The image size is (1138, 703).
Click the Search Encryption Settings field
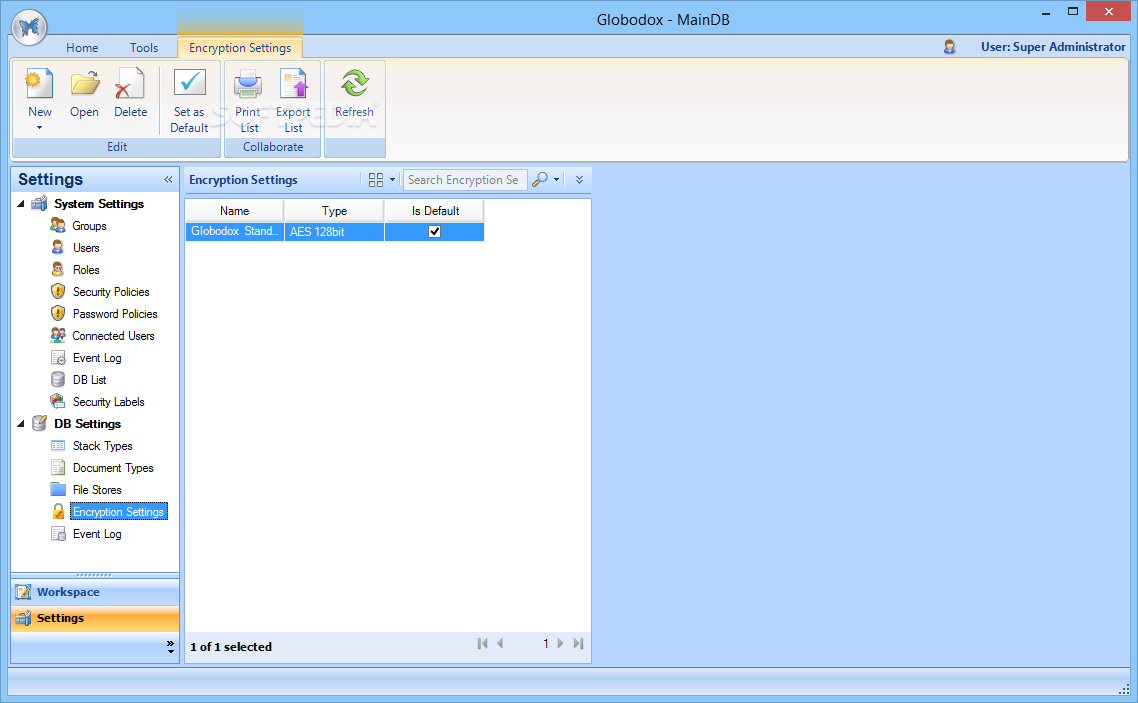[464, 180]
